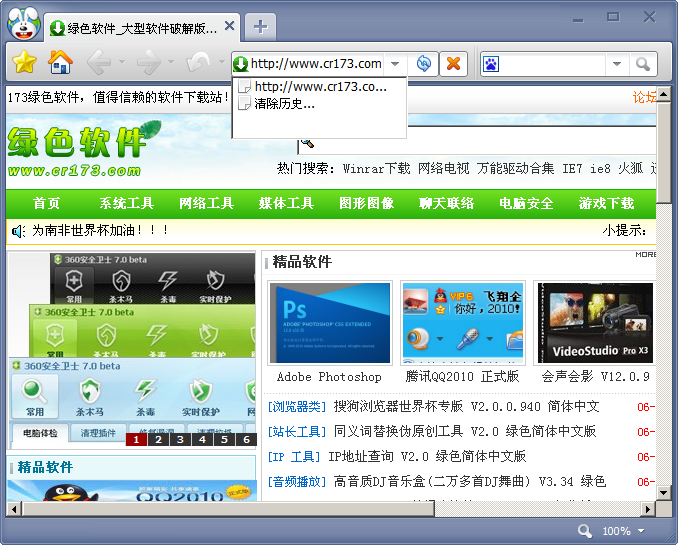Screen dimensions: 678x545
Task: Switch to the 绿色软件 browser tab
Action: [x=140, y=29]
